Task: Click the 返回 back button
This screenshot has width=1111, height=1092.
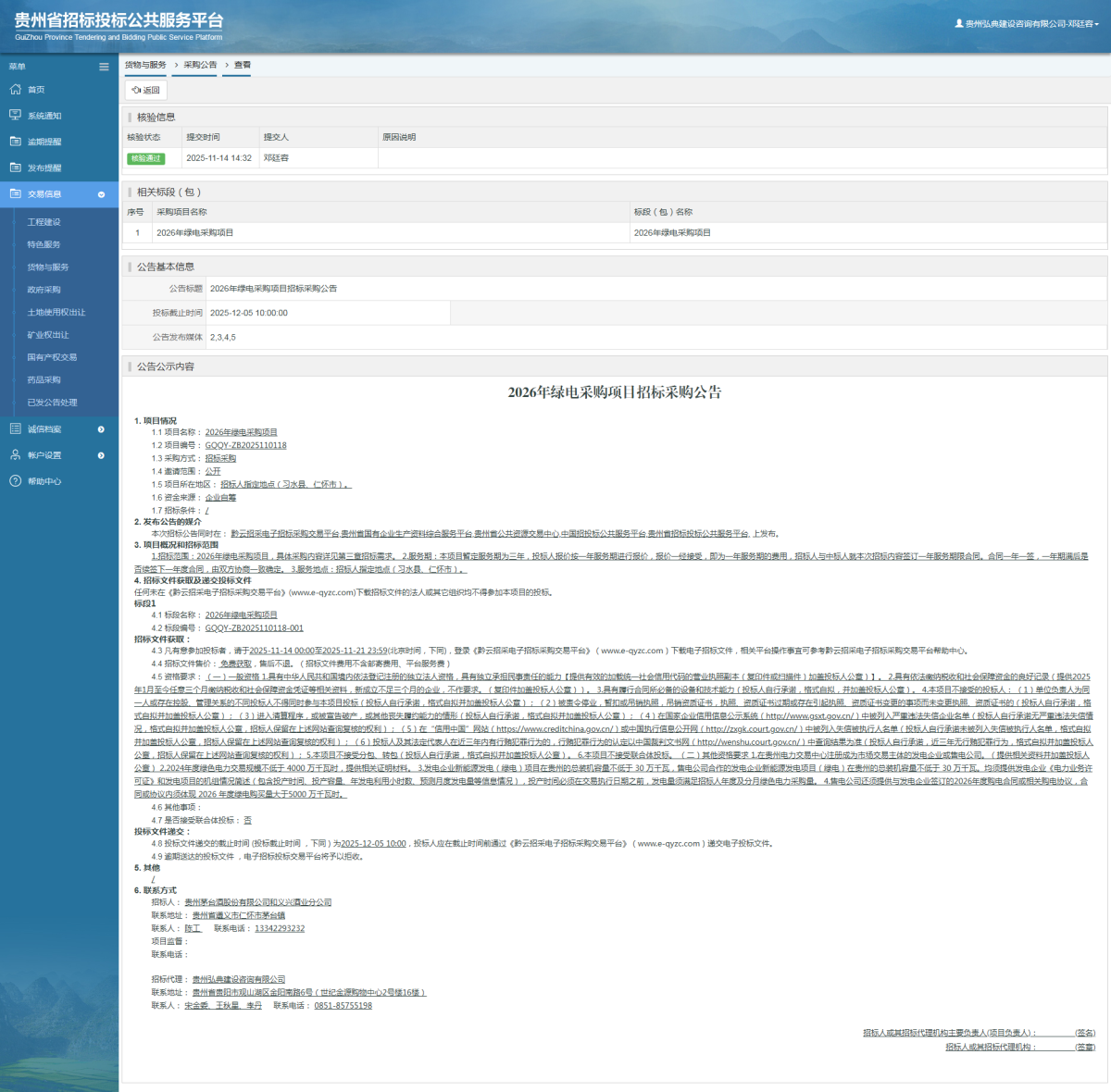Action: [146, 90]
